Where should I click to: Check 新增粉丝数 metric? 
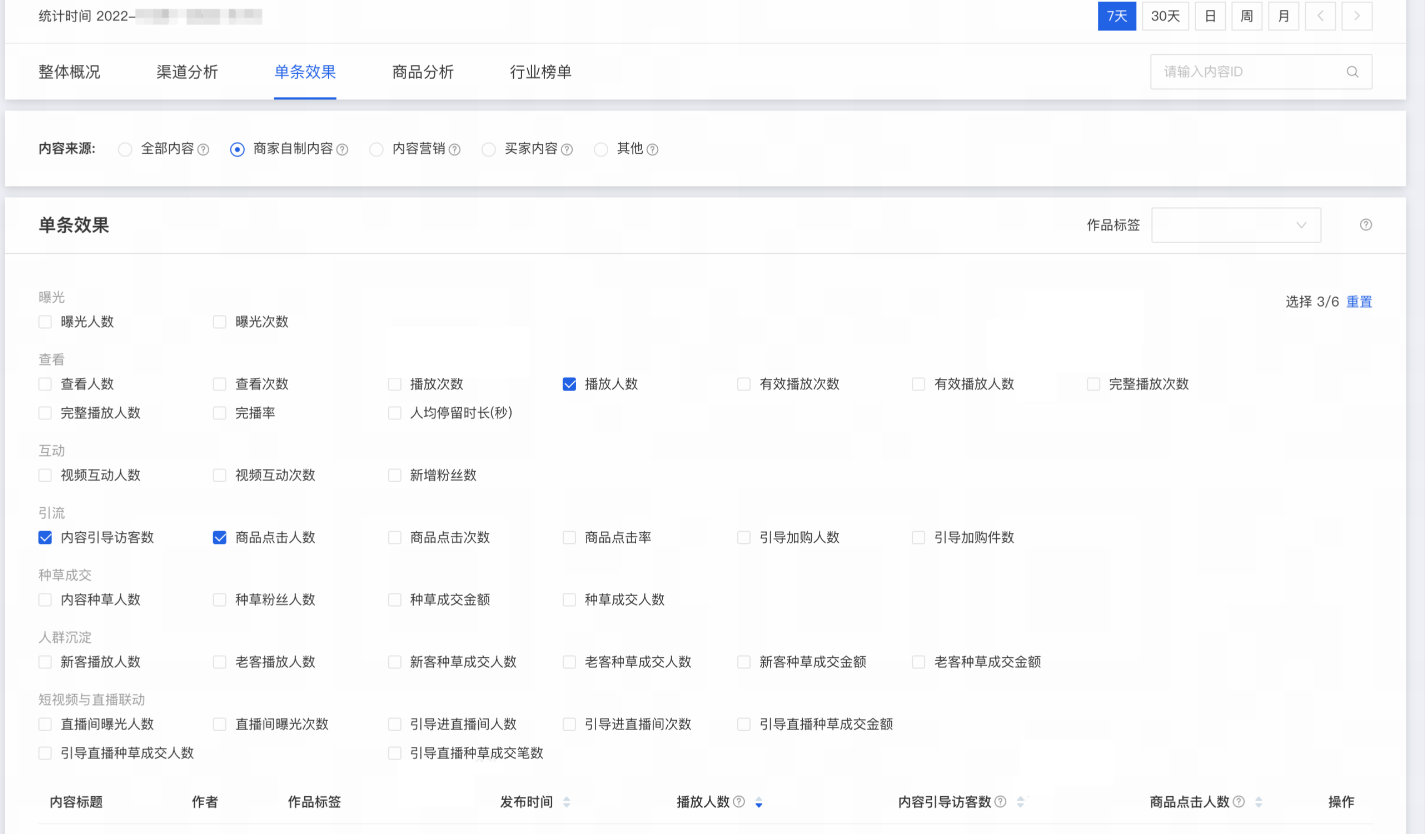(394, 476)
